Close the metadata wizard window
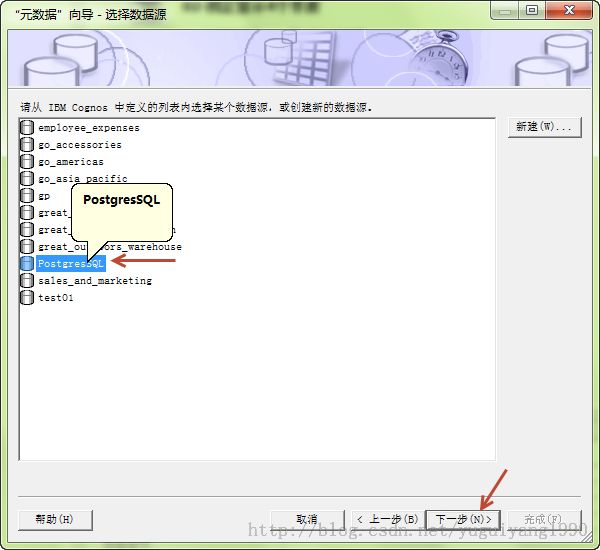600x550 pixels. (569, 10)
